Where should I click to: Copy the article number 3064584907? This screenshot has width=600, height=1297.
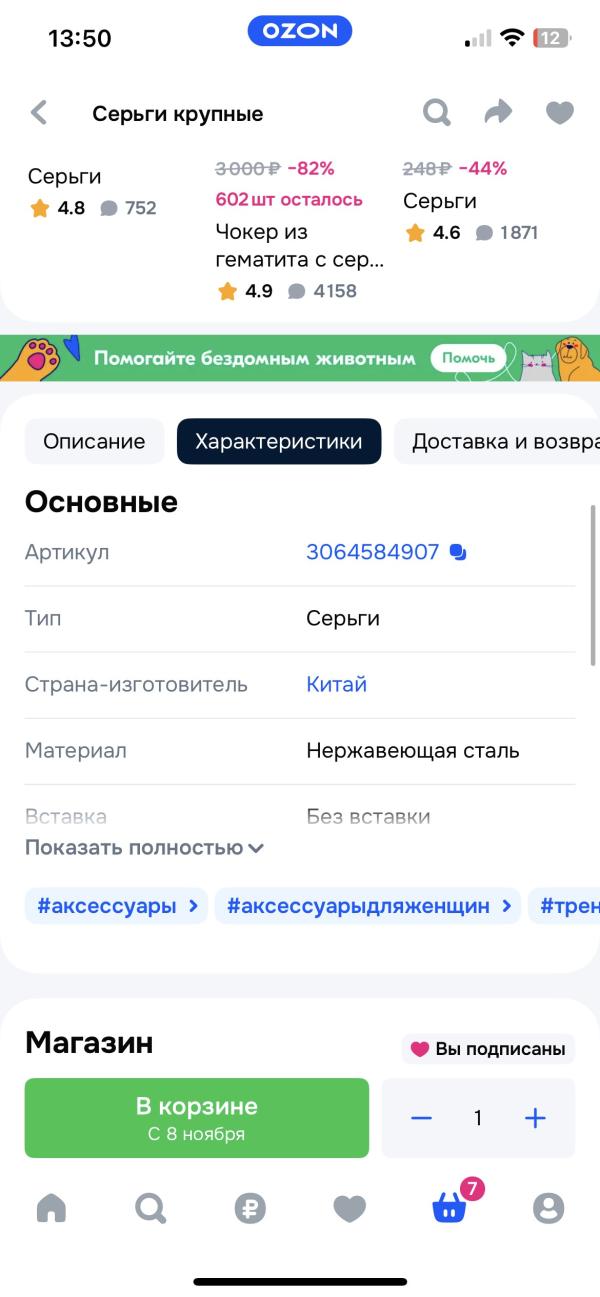pyautogui.click(x=458, y=552)
